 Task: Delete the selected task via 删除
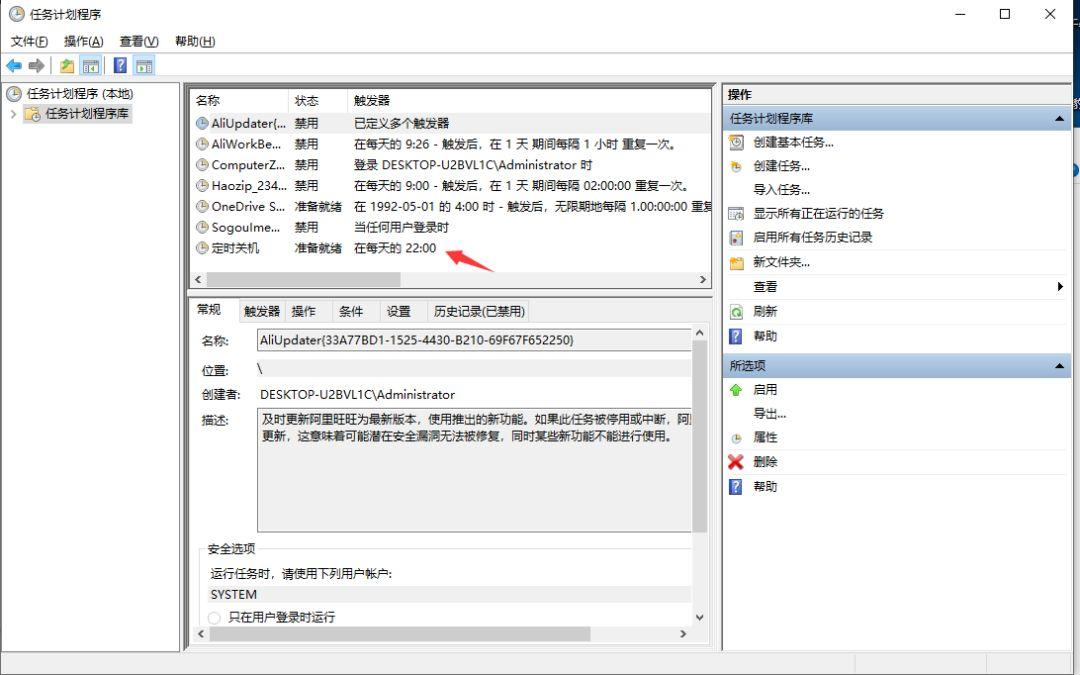click(763, 462)
